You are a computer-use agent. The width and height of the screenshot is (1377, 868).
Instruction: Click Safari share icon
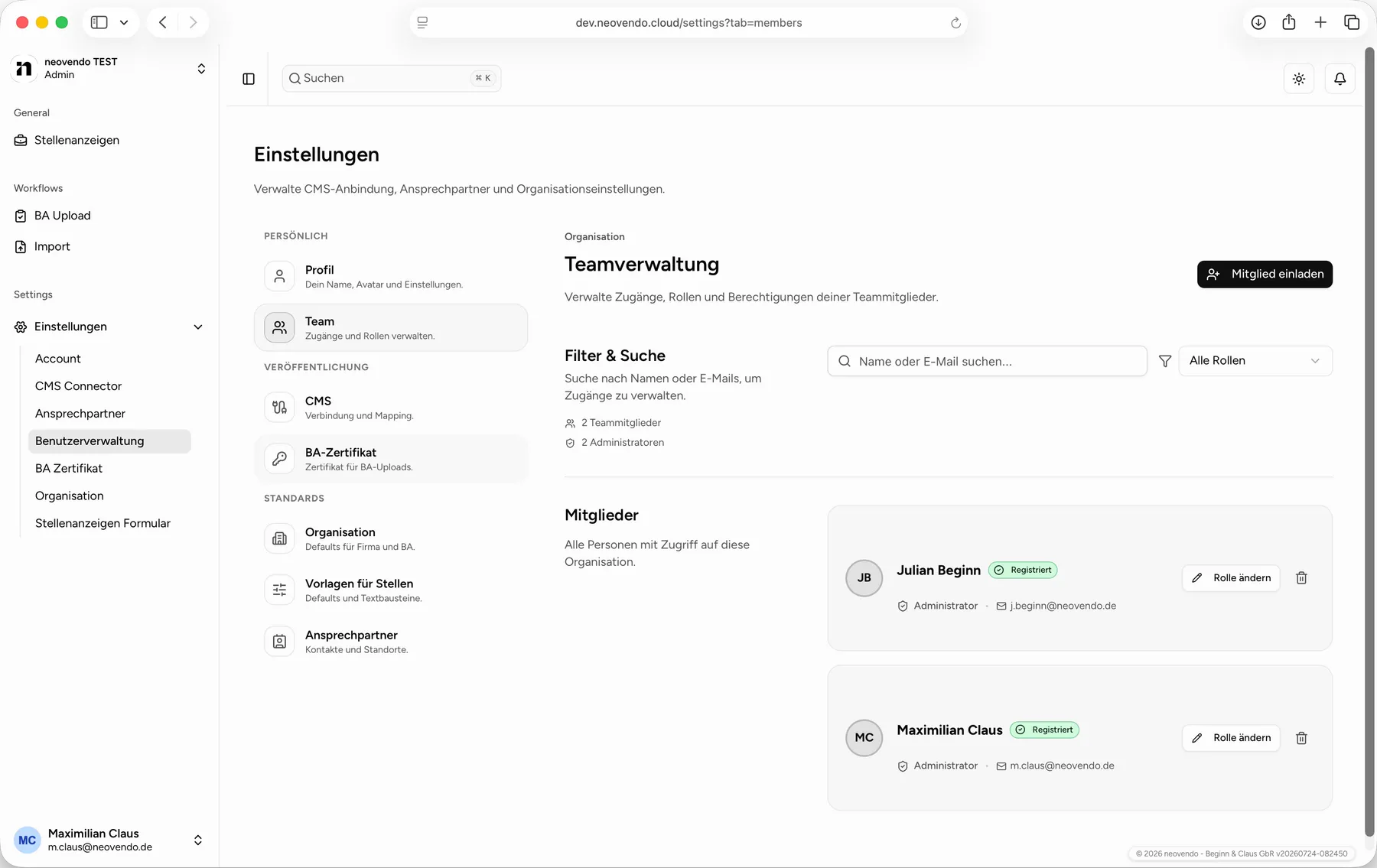point(1289,22)
